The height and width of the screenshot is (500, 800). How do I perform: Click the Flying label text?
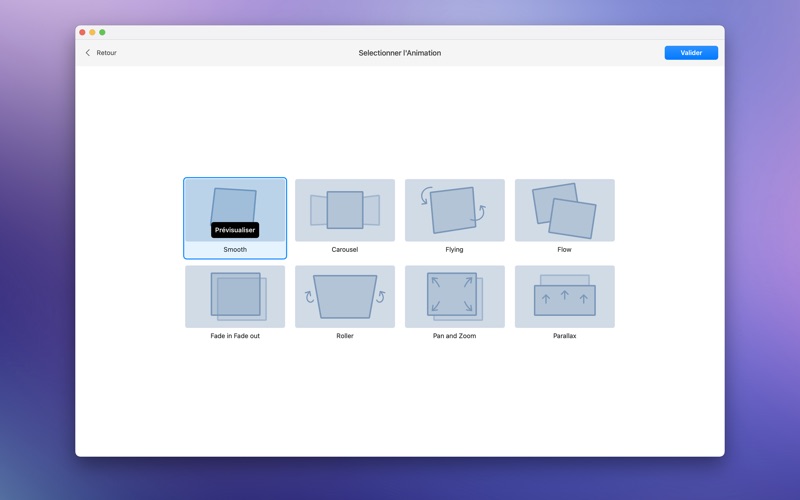point(455,249)
